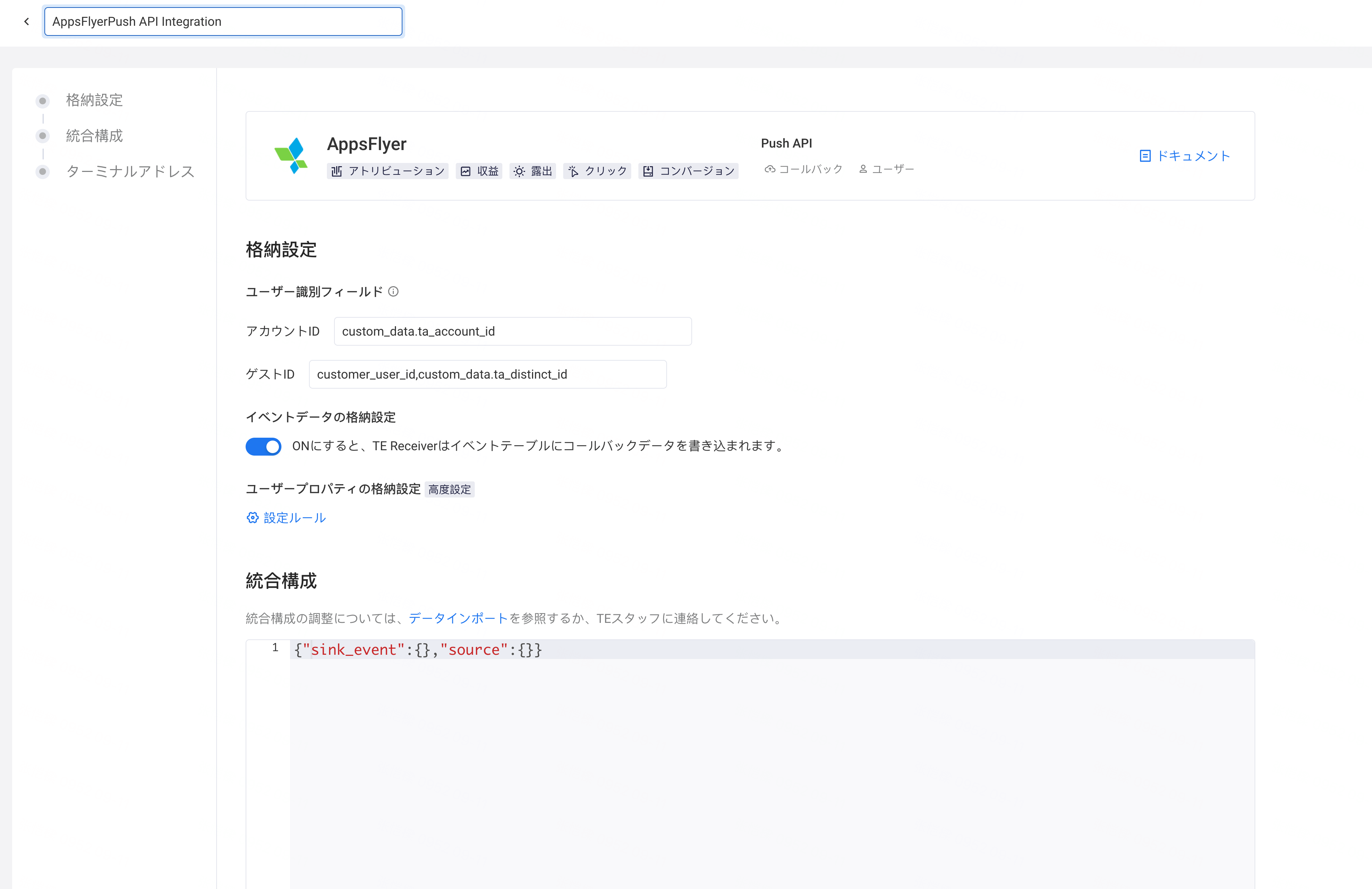1372x889 pixels.
Task: Focus the ゲストID input field
Action: [x=488, y=374]
